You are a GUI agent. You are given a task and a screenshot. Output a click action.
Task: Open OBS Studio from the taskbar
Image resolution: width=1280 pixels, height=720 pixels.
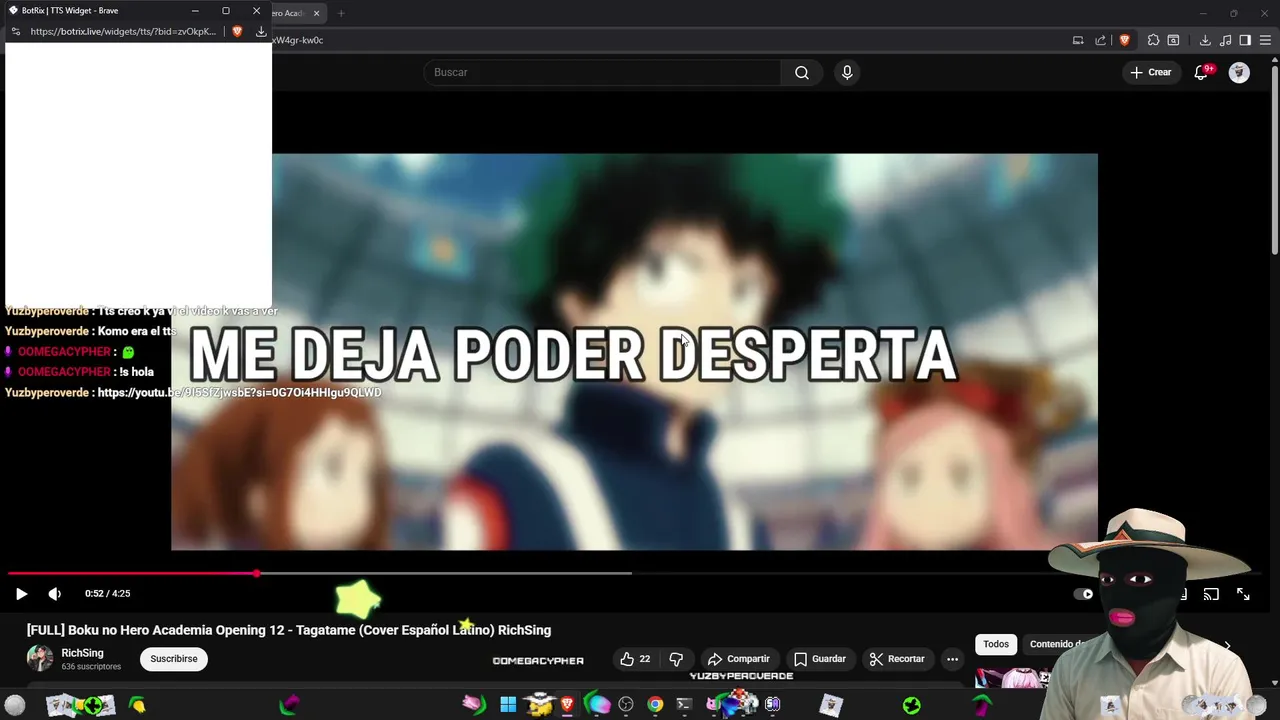click(626, 705)
